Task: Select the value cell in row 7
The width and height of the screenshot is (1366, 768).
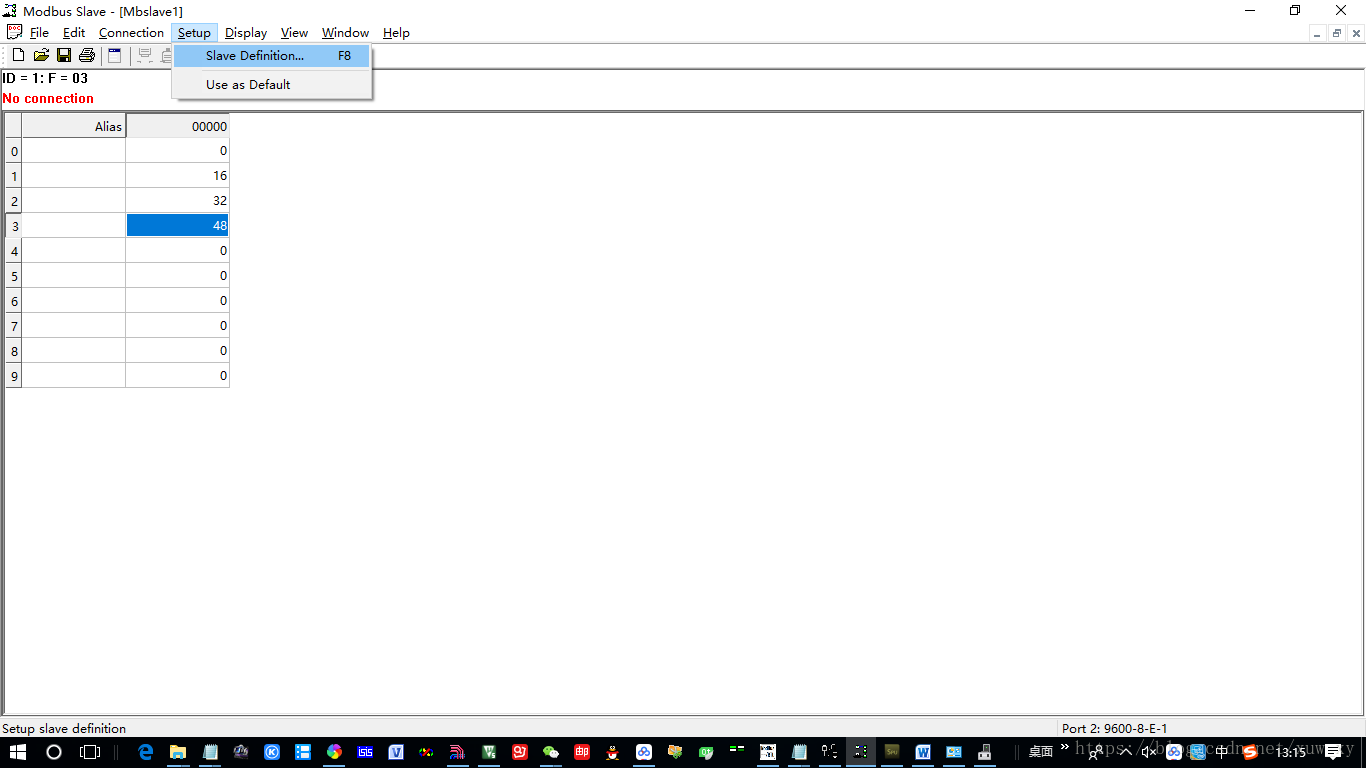Action: coord(178,326)
